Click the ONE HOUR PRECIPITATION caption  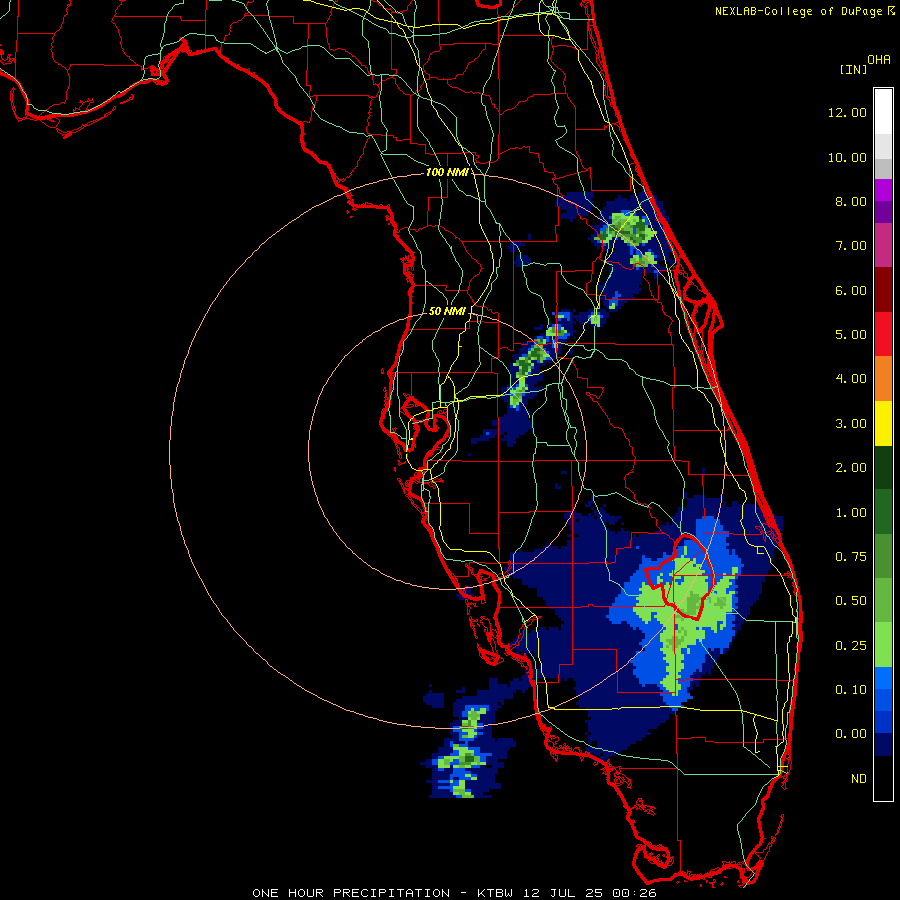[x=454, y=893]
